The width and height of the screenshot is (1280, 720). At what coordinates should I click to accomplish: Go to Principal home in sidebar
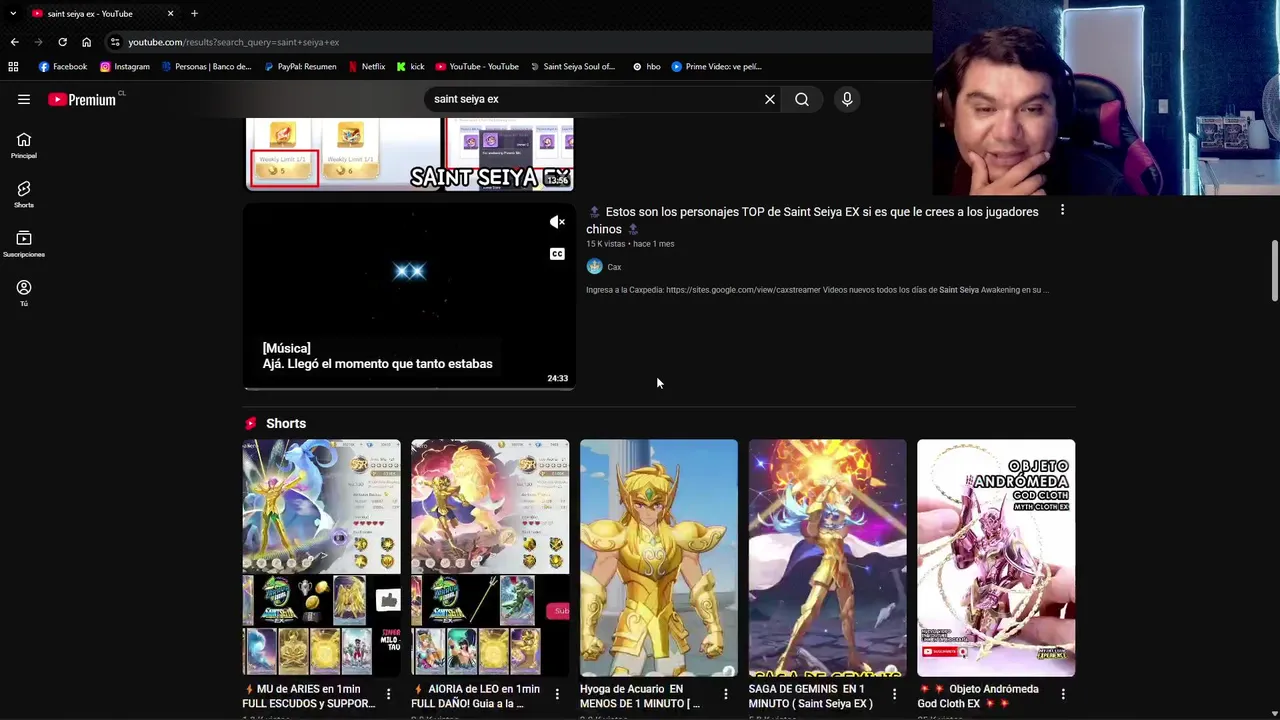24,145
